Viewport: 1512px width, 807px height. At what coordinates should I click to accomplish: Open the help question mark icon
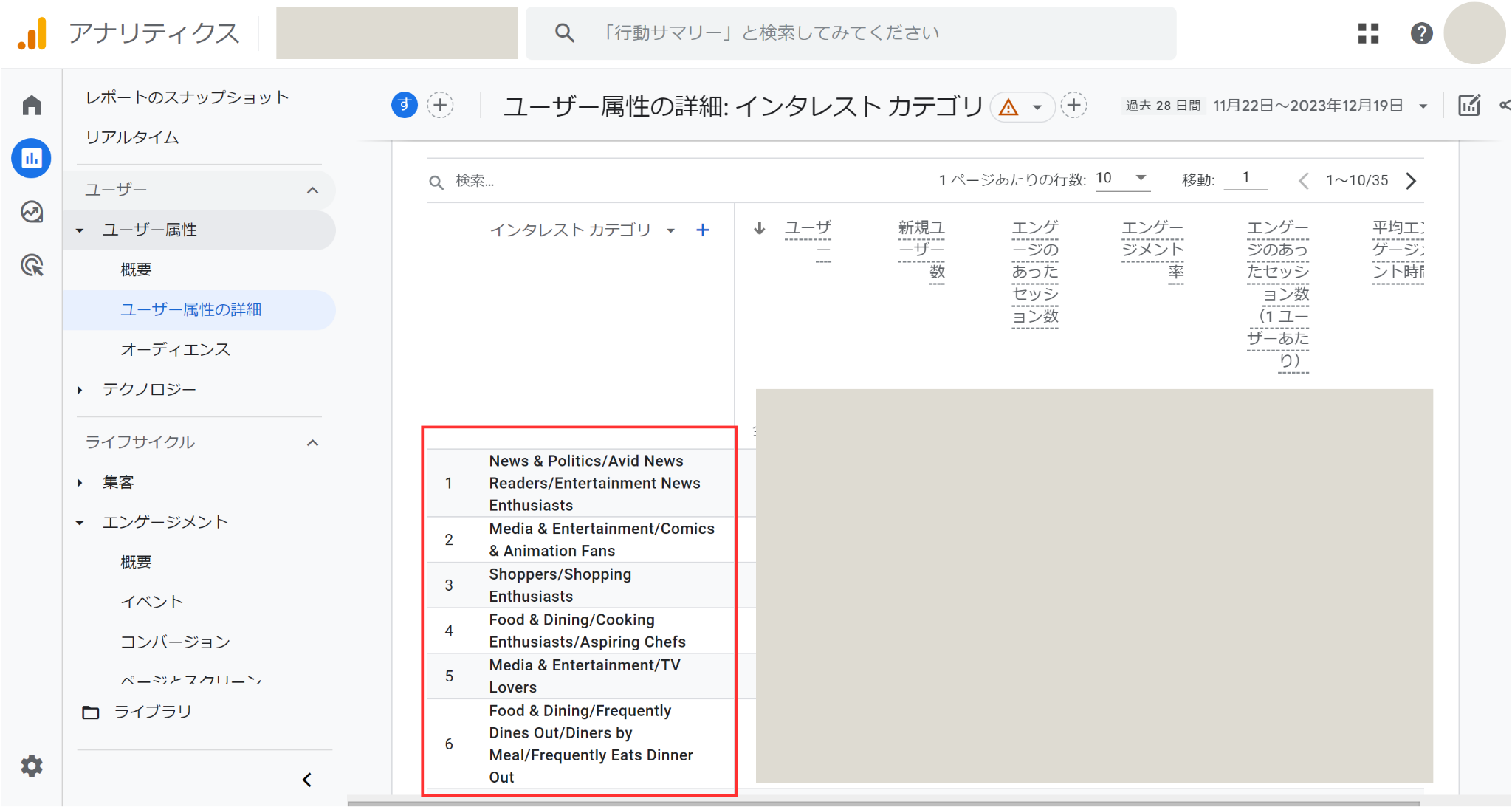pyautogui.click(x=1421, y=33)
